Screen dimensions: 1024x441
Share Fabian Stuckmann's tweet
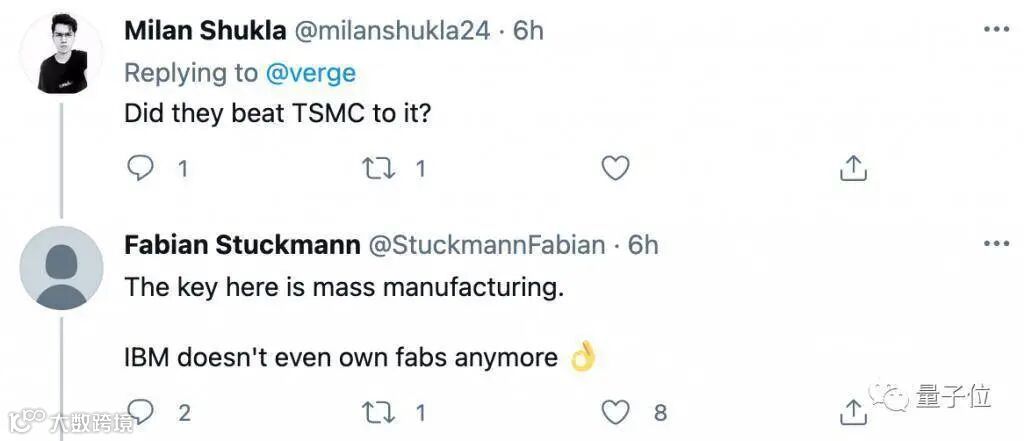853,411
